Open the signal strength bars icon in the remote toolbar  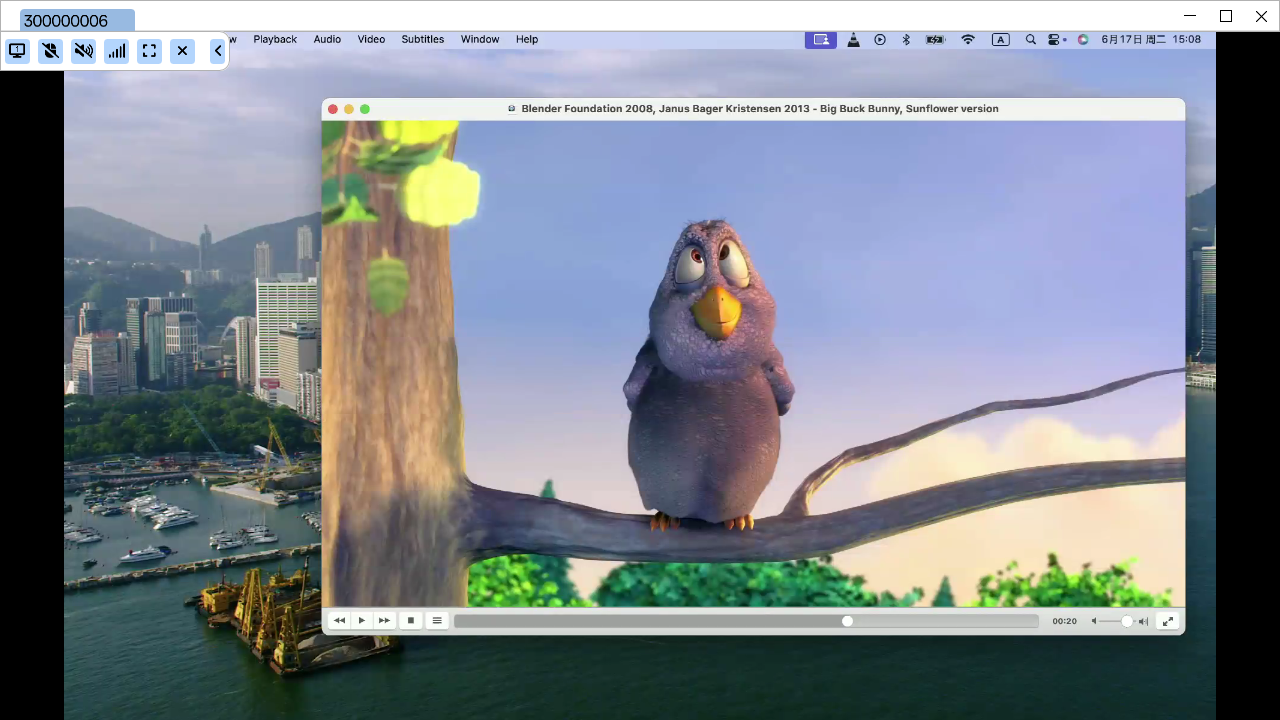[x=116, y=51]
